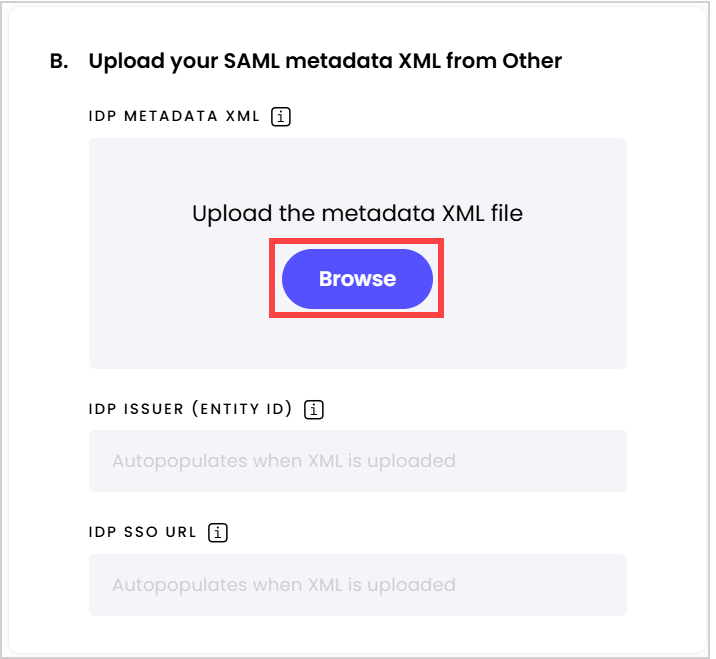Show info icon help for IDP SSO URL
The height and width of the screenshot is (659, 716).
pyautogui.click(x=218, y=532)
